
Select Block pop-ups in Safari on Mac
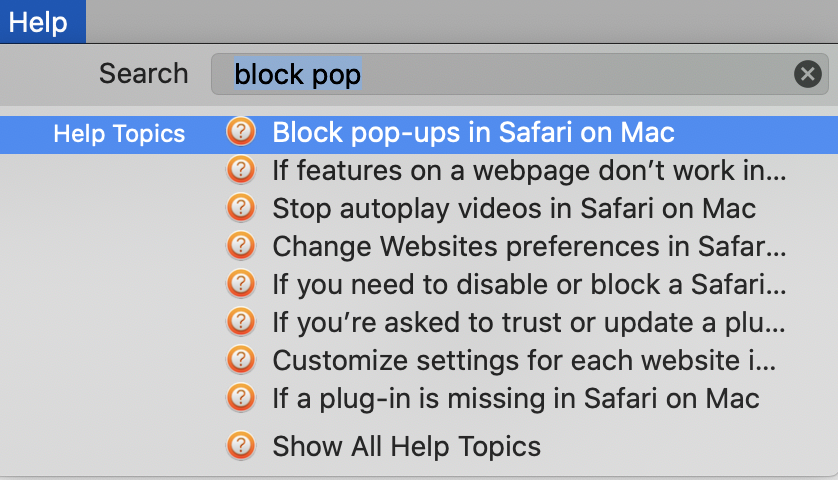tap(473, 132)
